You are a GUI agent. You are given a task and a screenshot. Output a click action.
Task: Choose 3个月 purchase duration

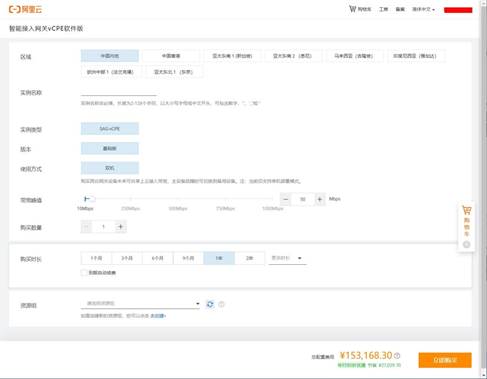point(127,258)
